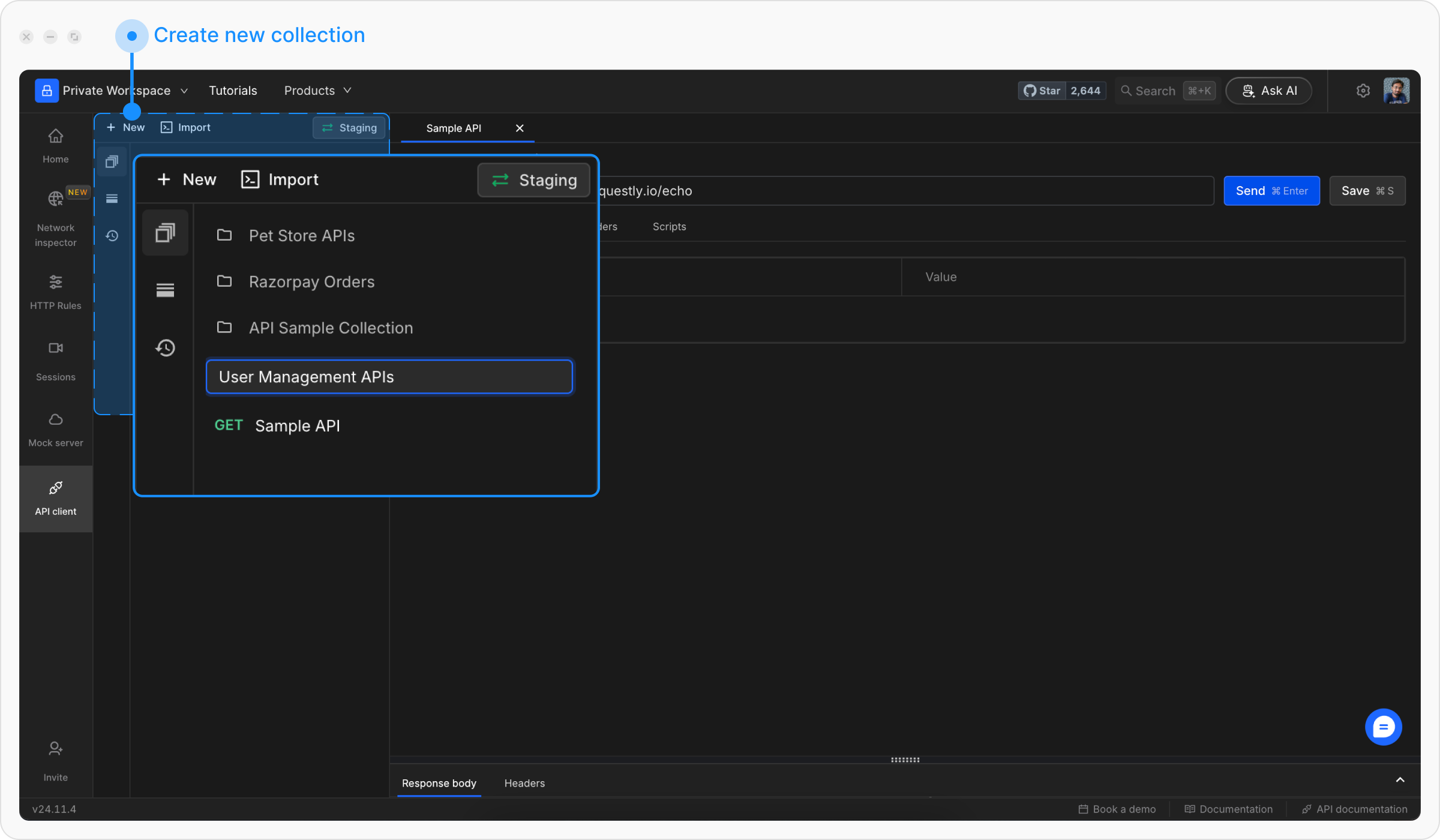Switch to the Scripts tab

pos(669,227)
